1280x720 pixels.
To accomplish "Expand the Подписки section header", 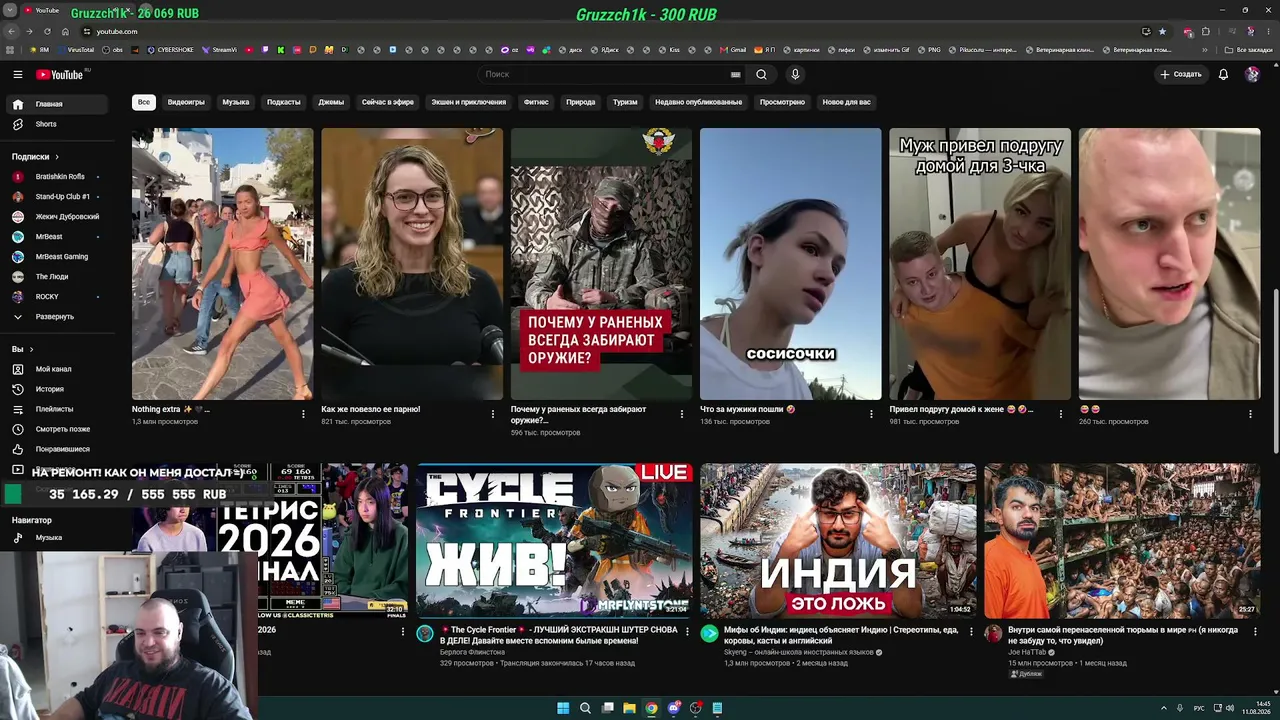I will tap(36, 157).
